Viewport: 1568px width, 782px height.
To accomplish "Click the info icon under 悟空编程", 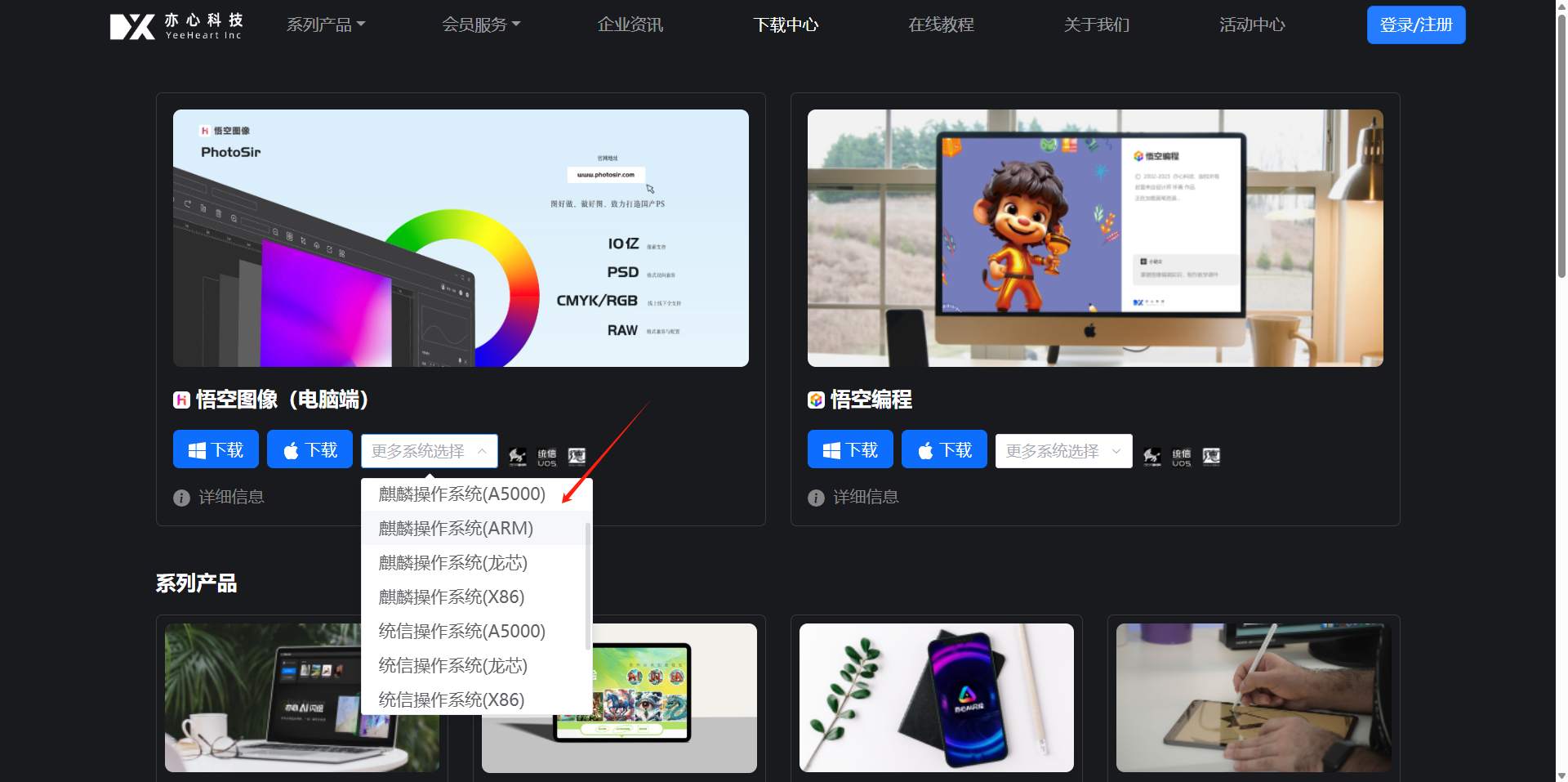I will (x=816, y=498).
